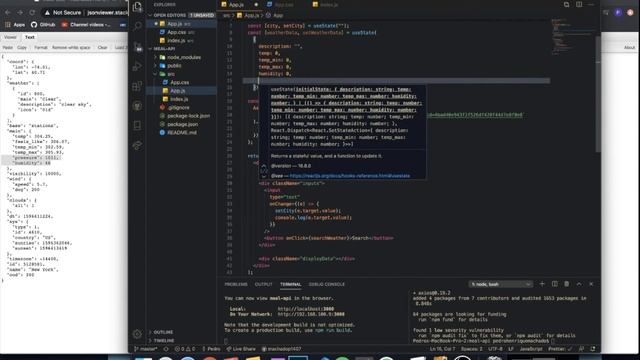The height and width of the screenshot is (360, 640).
Task: Collapse the MEAL-API project folder section
Action: point(181,49)
